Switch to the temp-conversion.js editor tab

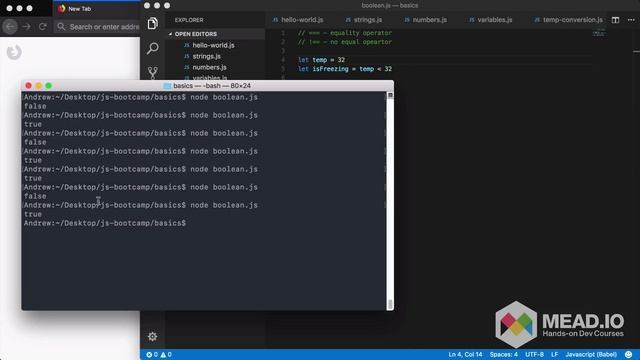coord(569,20)
